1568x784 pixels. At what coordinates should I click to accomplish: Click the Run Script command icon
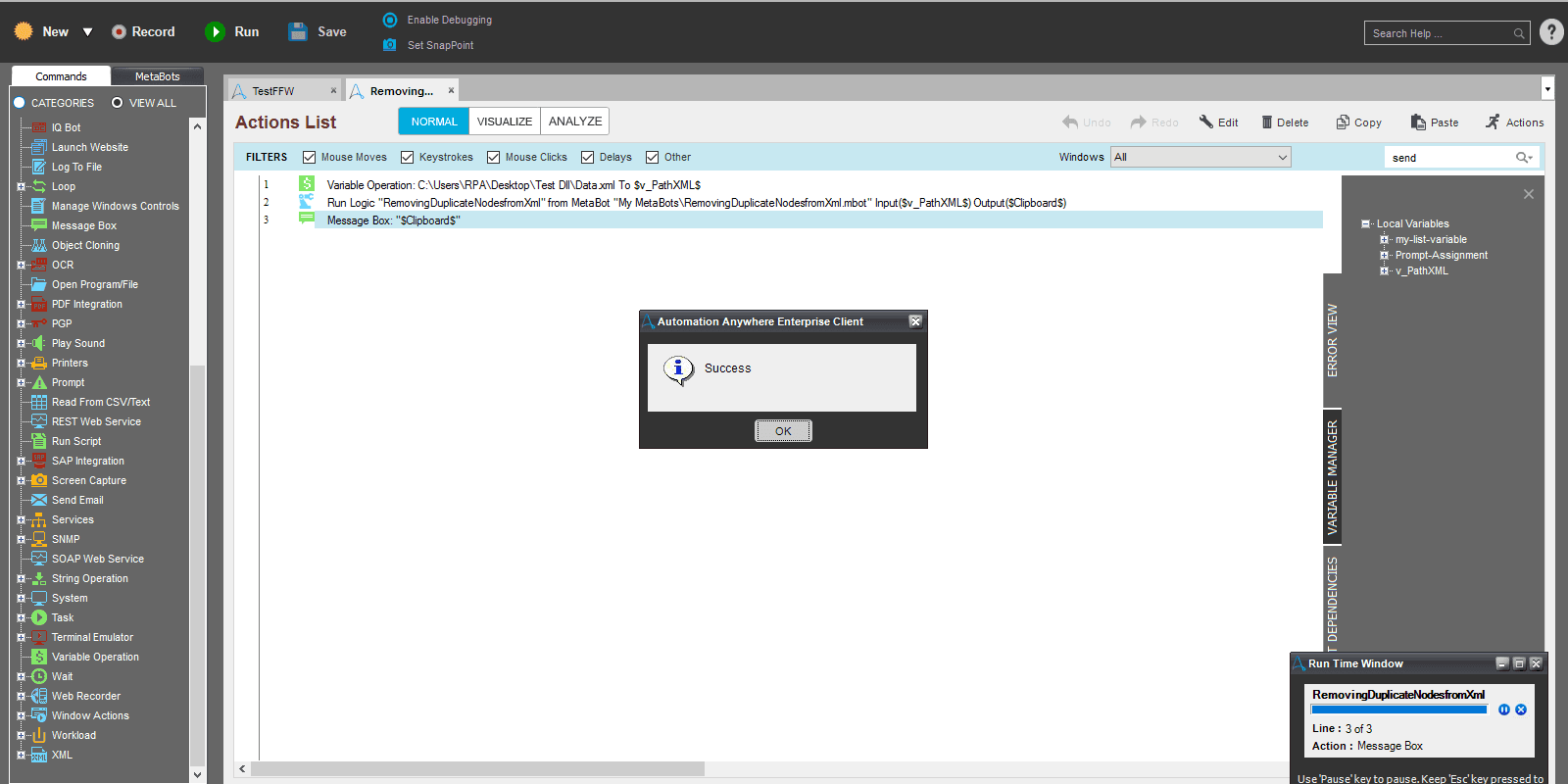pyautogui.click(x=39, y=441)
